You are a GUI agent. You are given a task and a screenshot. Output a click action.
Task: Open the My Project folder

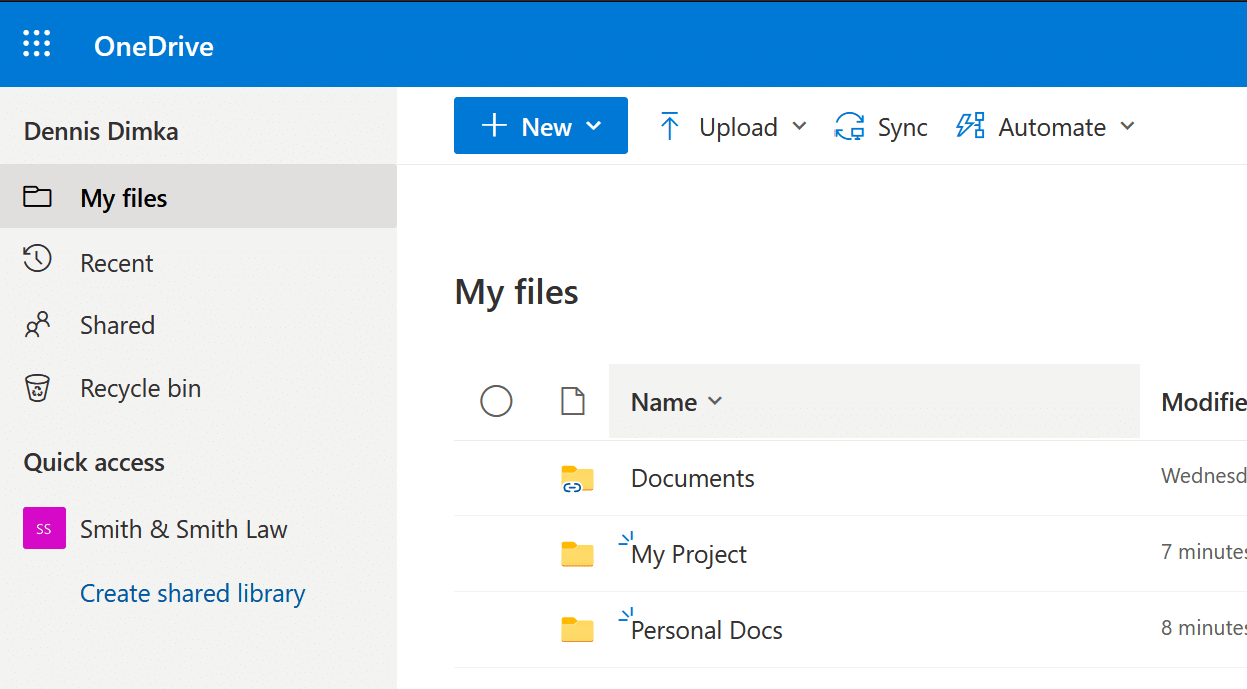tap(689, 554)
